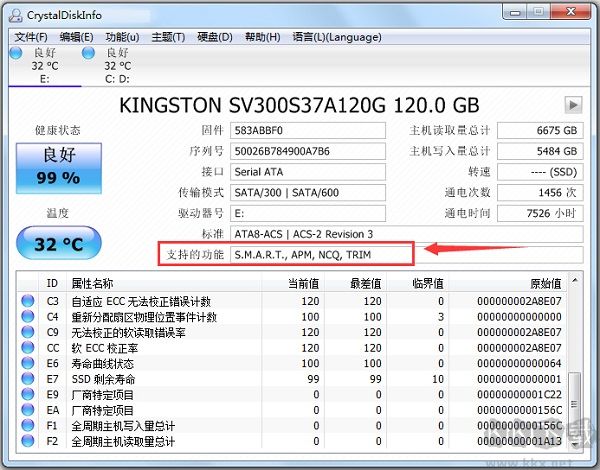Click the 32 °C temperature button
The image size is (600, 470).
pyautogui.click(x=59, y=243)
